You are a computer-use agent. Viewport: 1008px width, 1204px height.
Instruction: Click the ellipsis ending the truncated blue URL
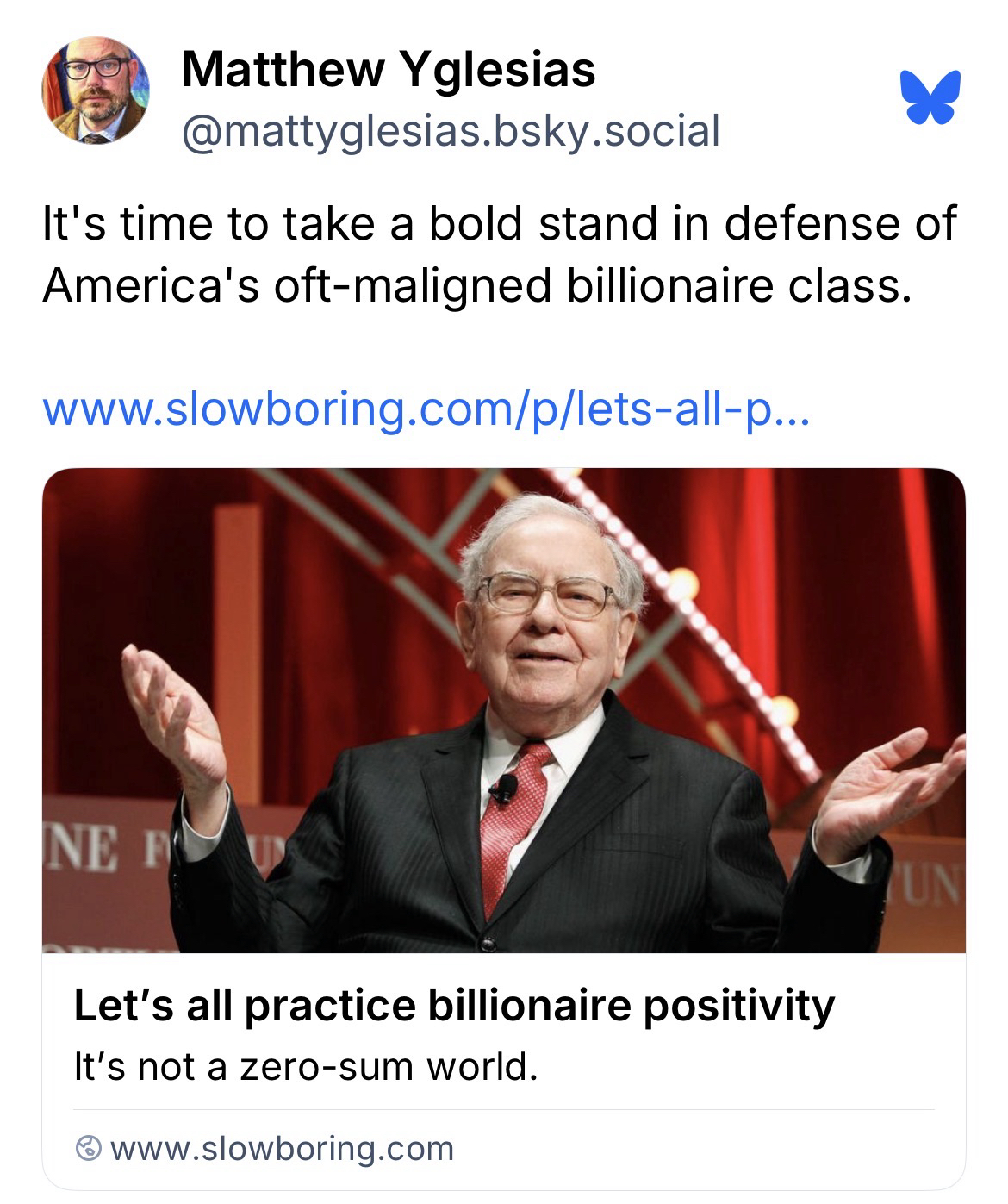792,414
